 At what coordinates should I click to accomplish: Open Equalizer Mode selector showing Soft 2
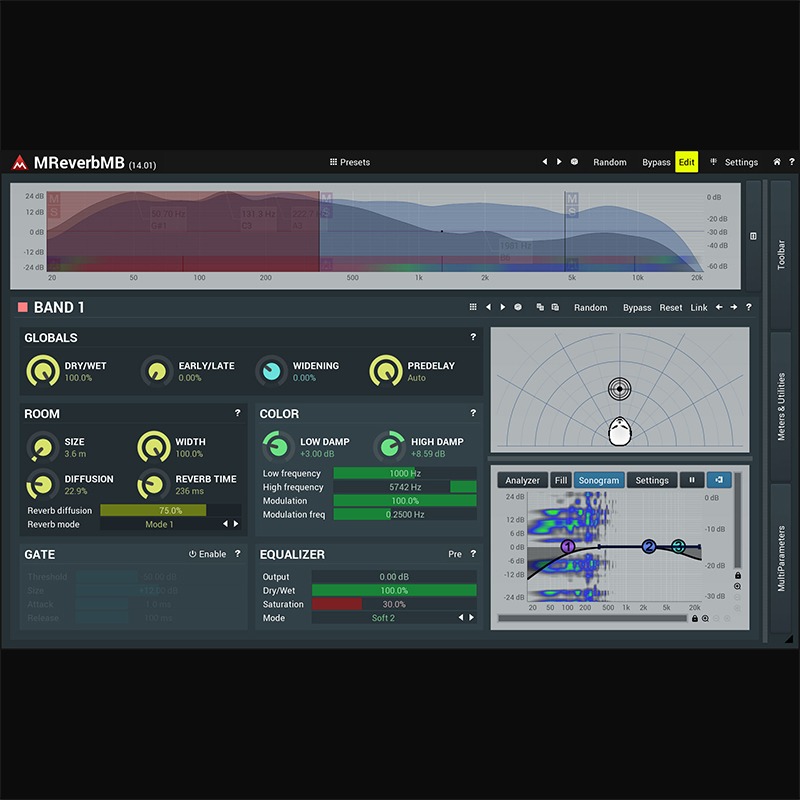[383, 618]
